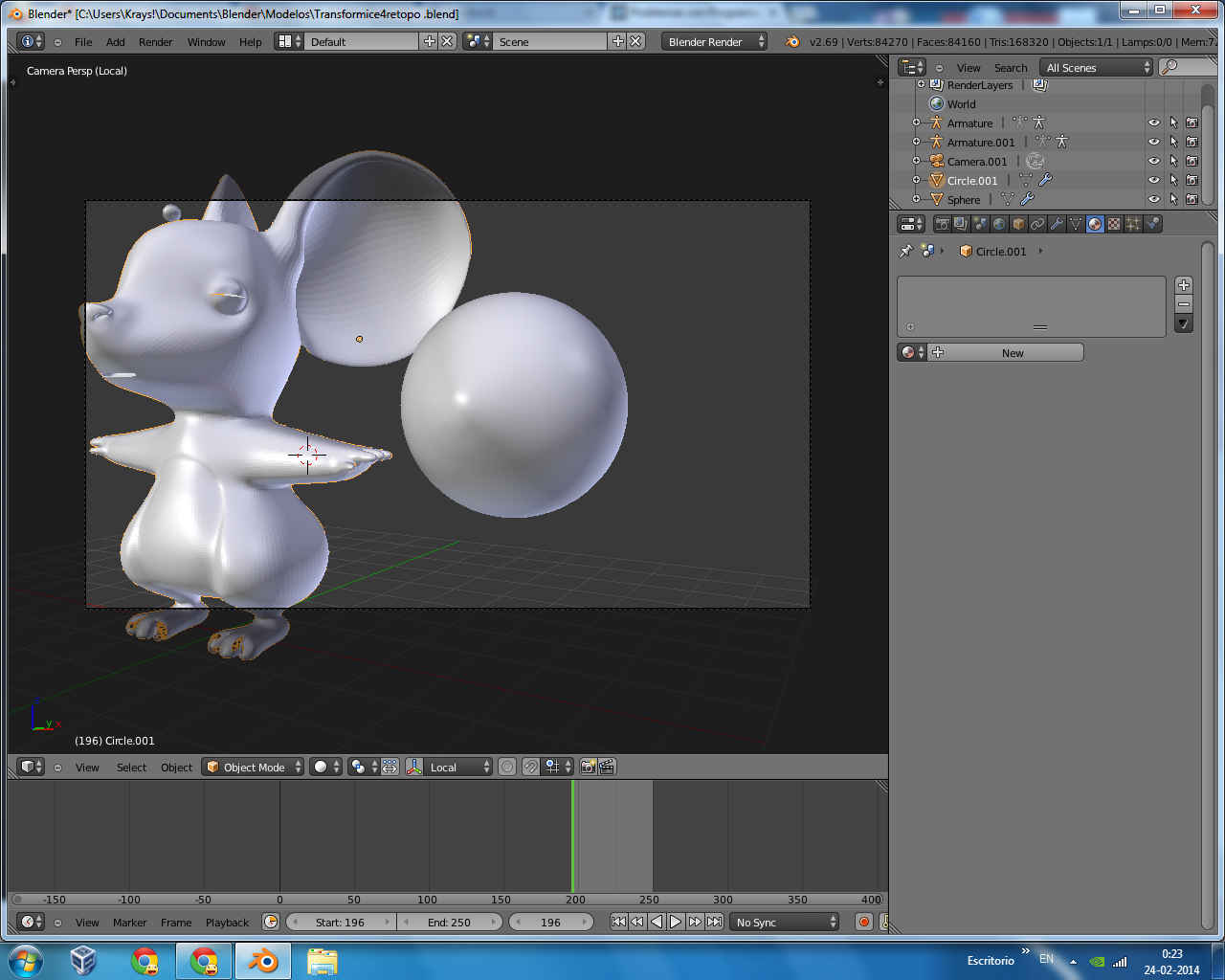The width and height of the screenshot is (1225, 980).
Task: Open the Render Layers properties tab
Action: pos(961,224)
